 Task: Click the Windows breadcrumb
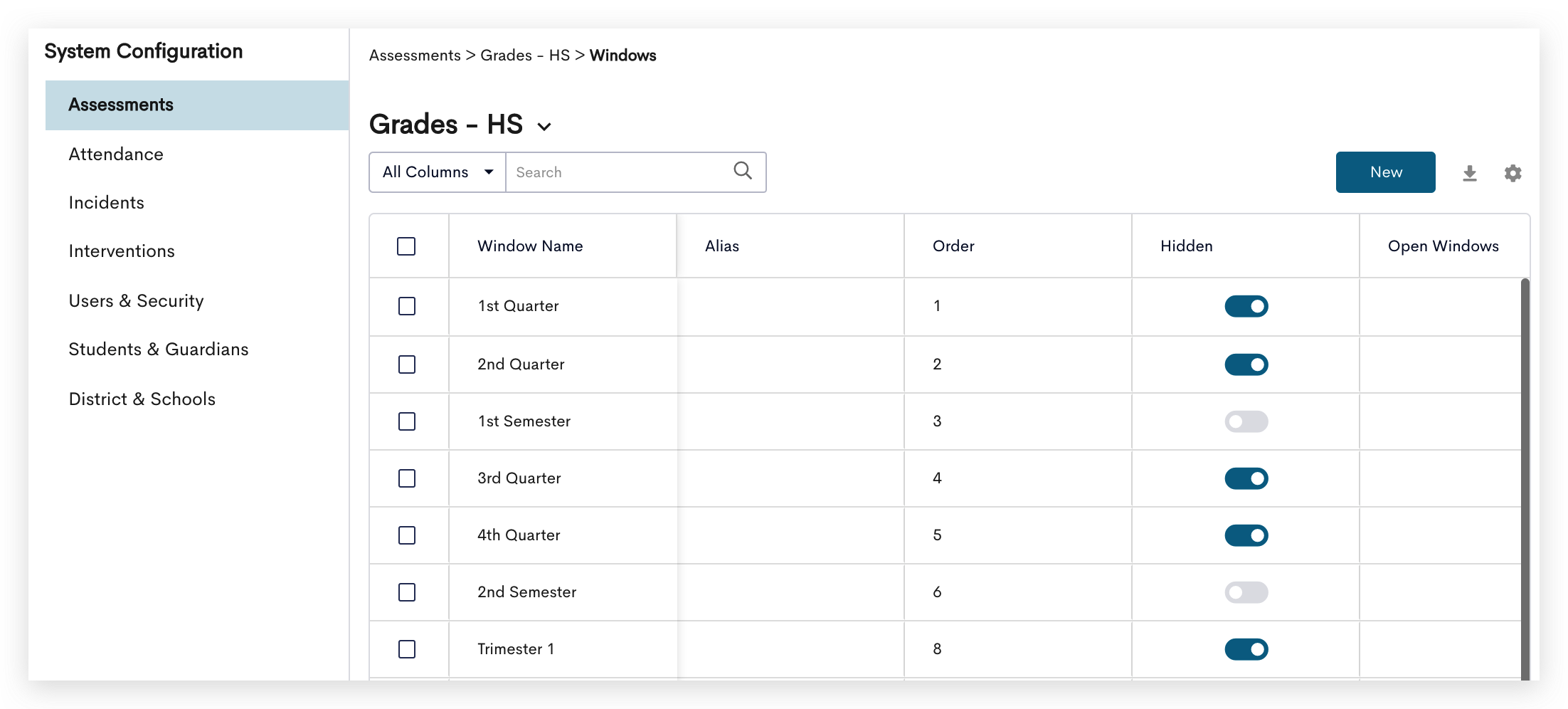(x=623, y=56)
